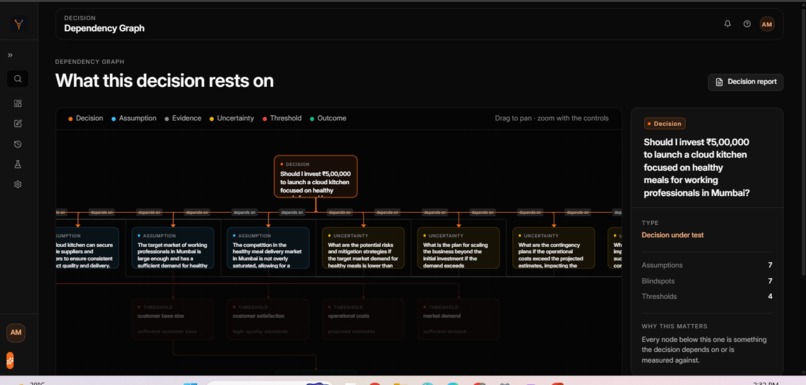Image resolution: width=806 pixels, height=385 pixels.
Task: Select the 'operational costs' threshold node
Action: 363,319
